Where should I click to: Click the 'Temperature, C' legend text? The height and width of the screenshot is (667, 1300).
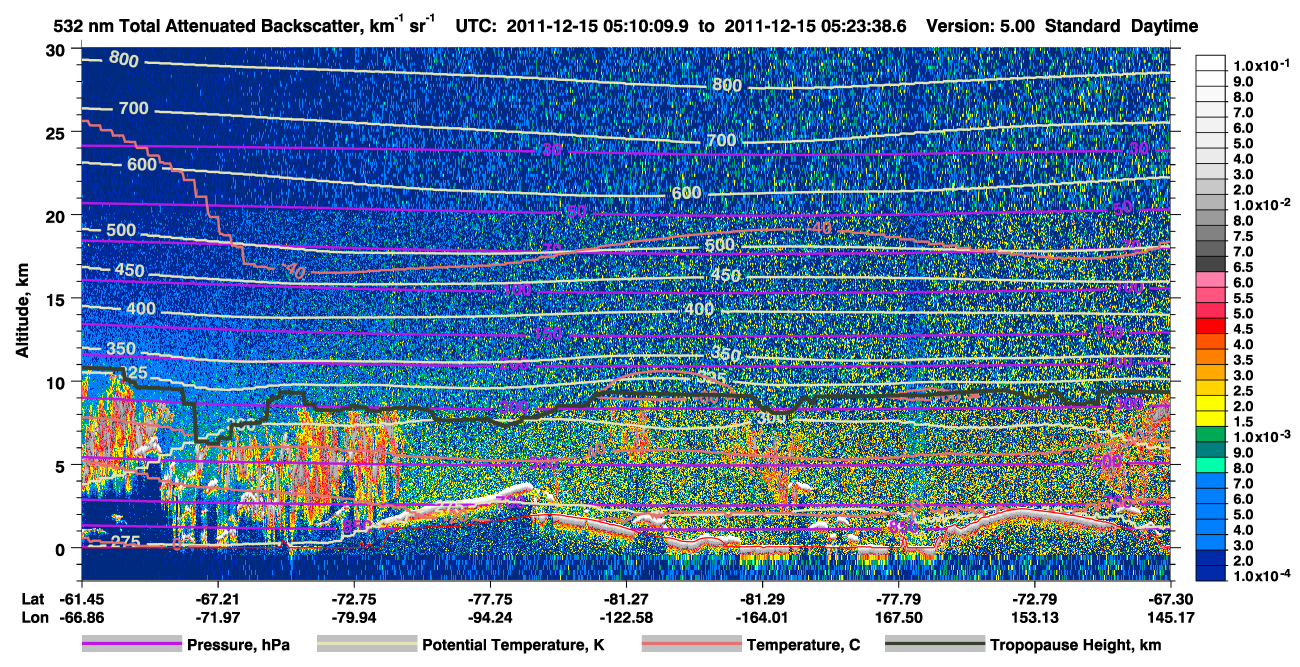point(803,645)
